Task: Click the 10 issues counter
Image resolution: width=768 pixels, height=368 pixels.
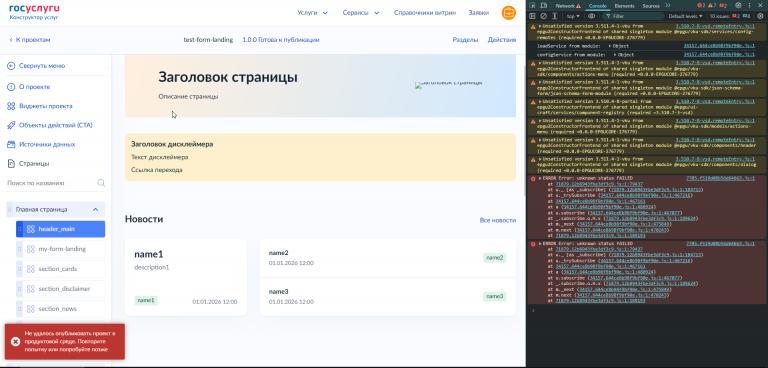Action: point(731,16)
